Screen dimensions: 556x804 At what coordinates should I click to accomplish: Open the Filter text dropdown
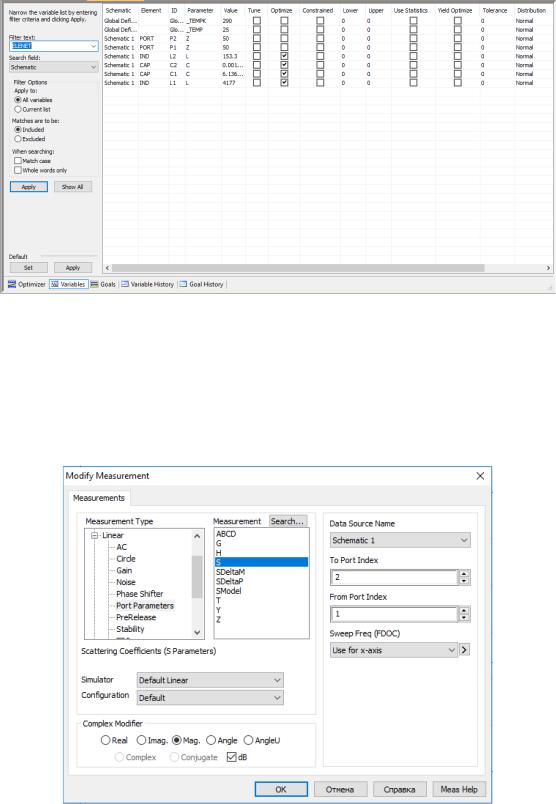pyautogui.click(x=93, y=46)
